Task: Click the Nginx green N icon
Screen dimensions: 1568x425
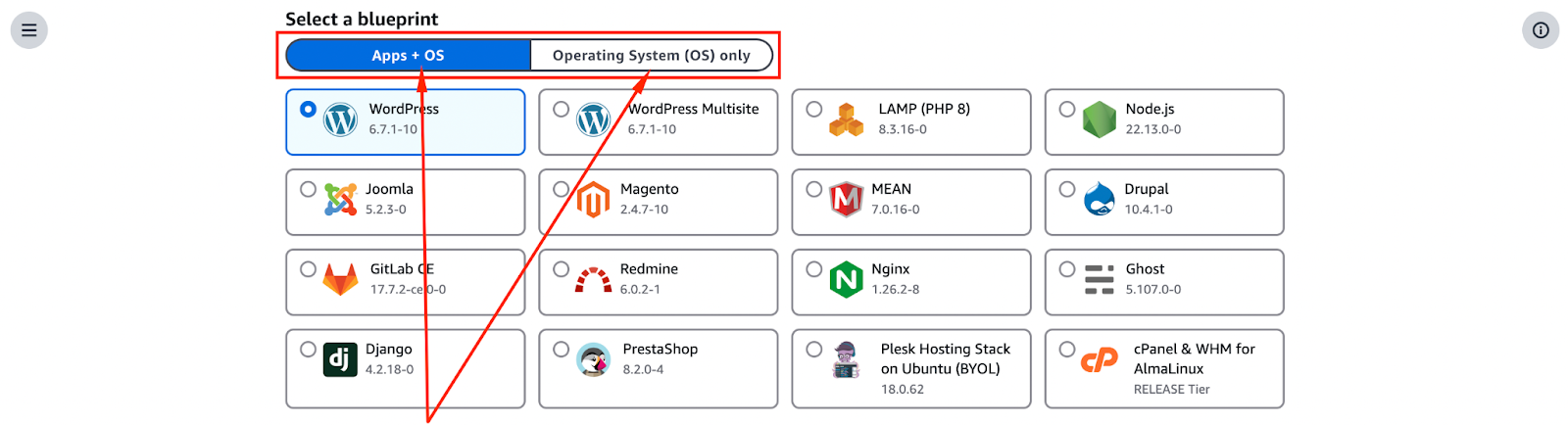Action: 847,280
